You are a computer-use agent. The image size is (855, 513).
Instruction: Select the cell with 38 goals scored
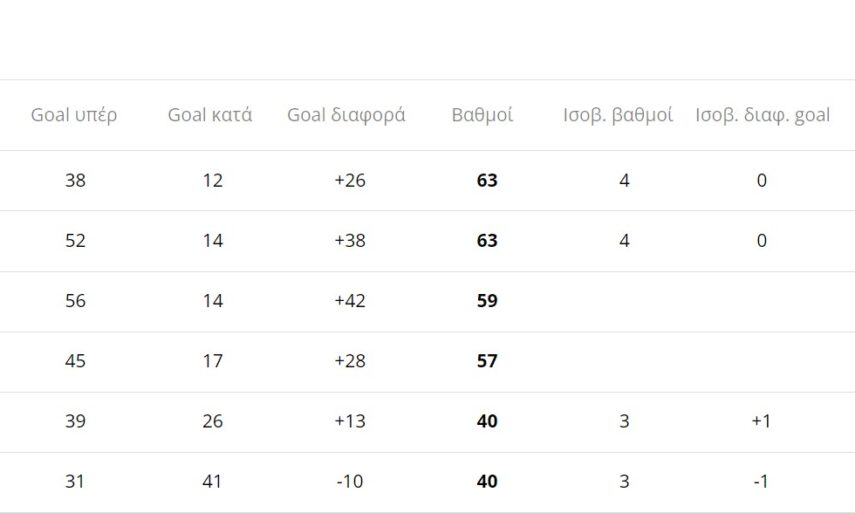pyautogui.click(x=75, y=181)
